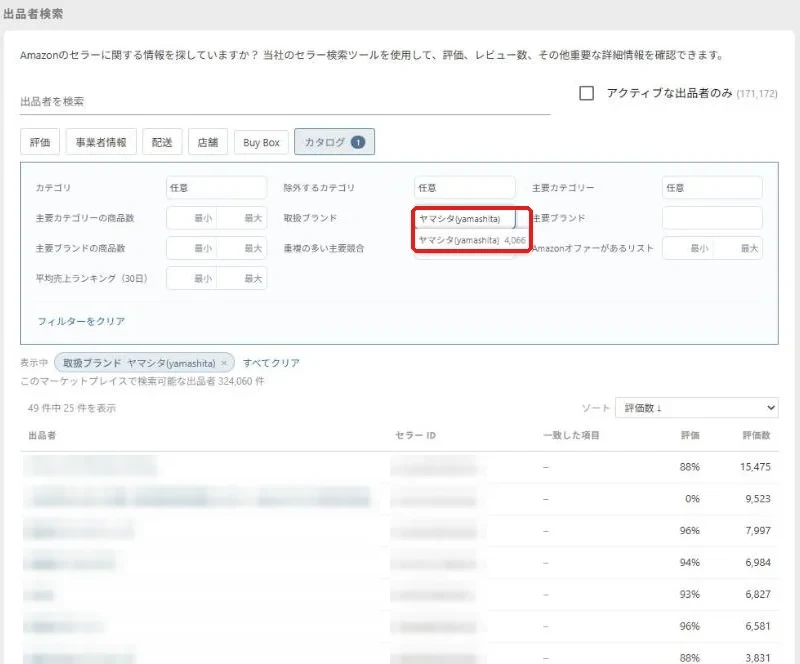Set 主要カテゴリーの商品数 maximum field
This screenshot has height=664, width=800.
241,218
